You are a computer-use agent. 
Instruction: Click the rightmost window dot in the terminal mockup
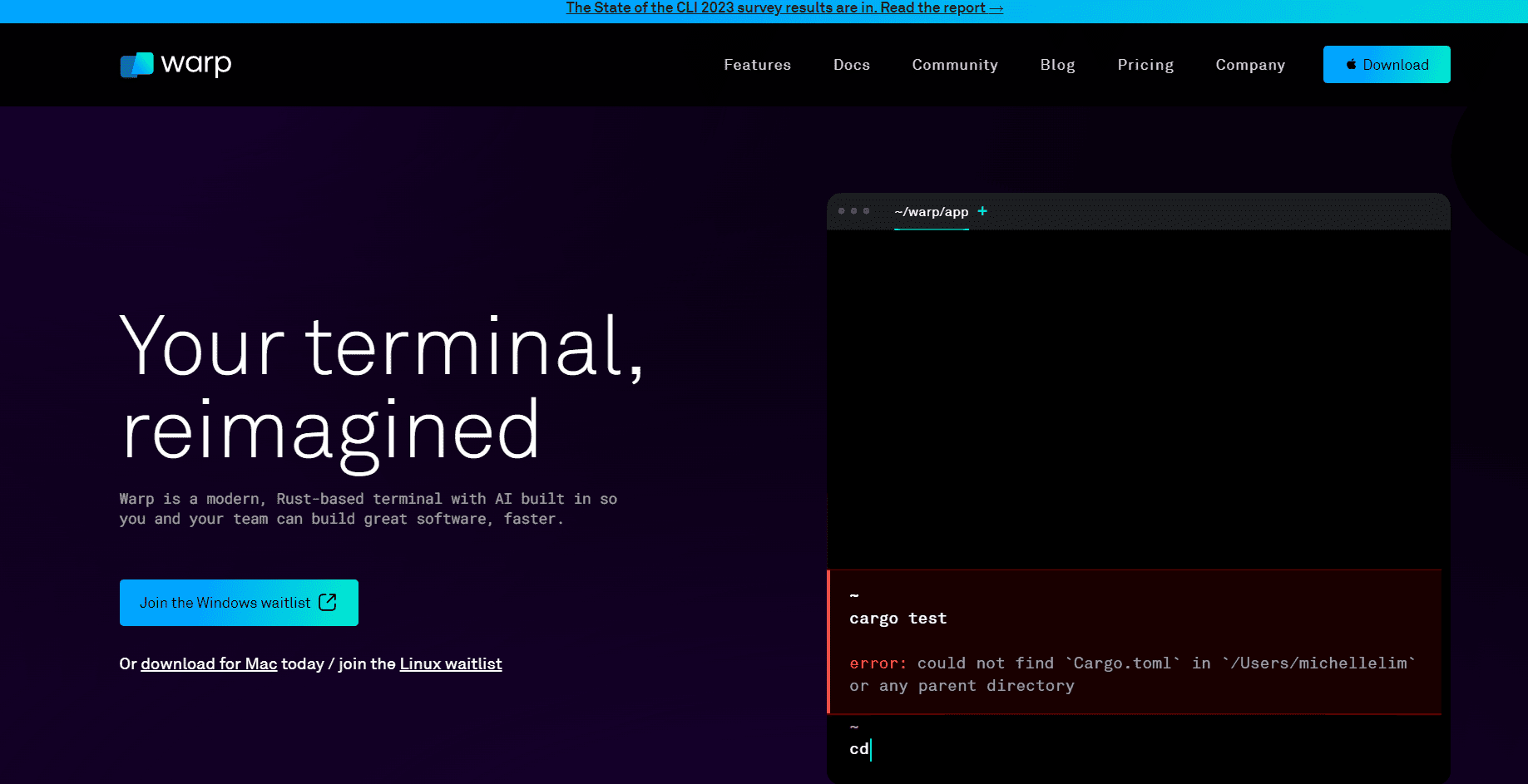click(867, 211)
